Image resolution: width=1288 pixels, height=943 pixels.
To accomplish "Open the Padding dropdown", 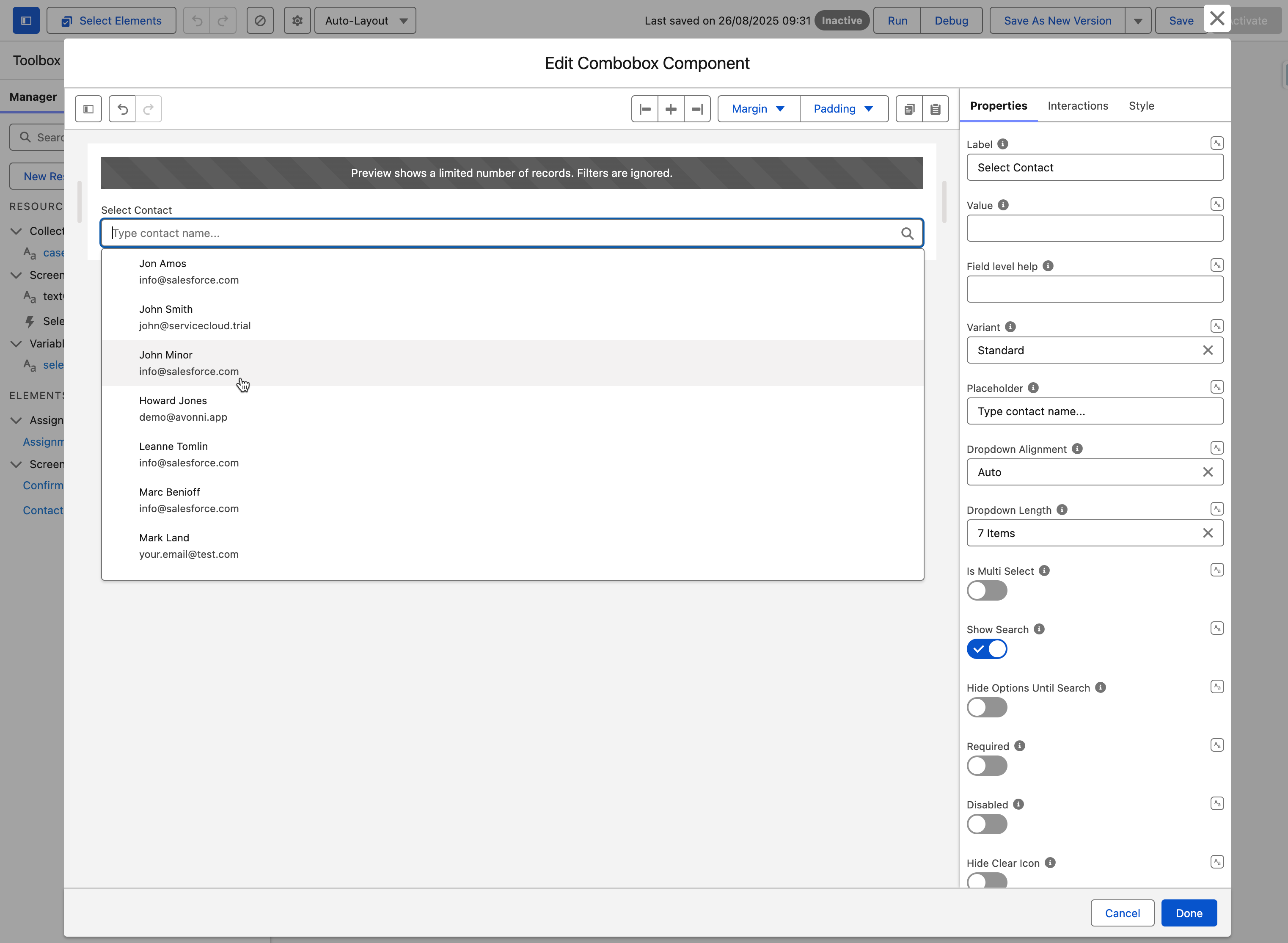I will (x=843, y=109).
